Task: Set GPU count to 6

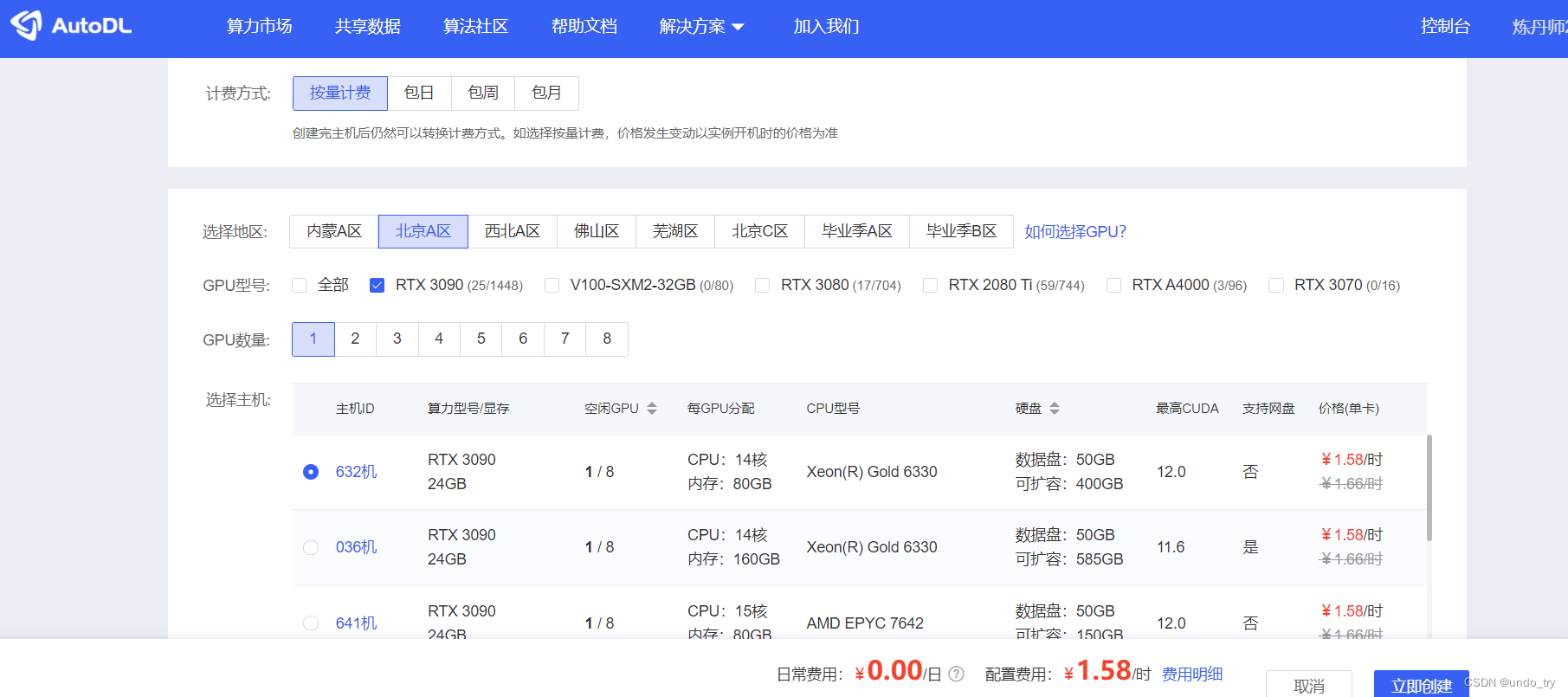Action: tap(523, 339)
